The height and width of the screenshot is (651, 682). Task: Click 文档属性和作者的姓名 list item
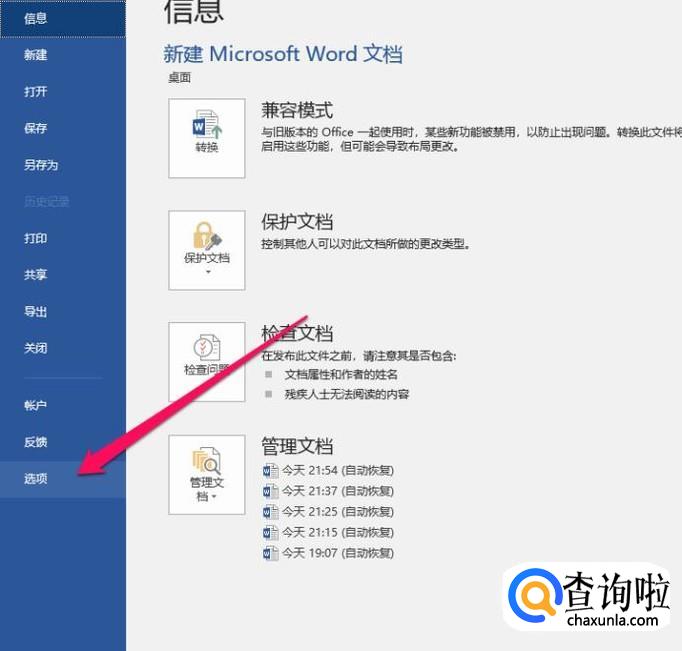point(341,374)
